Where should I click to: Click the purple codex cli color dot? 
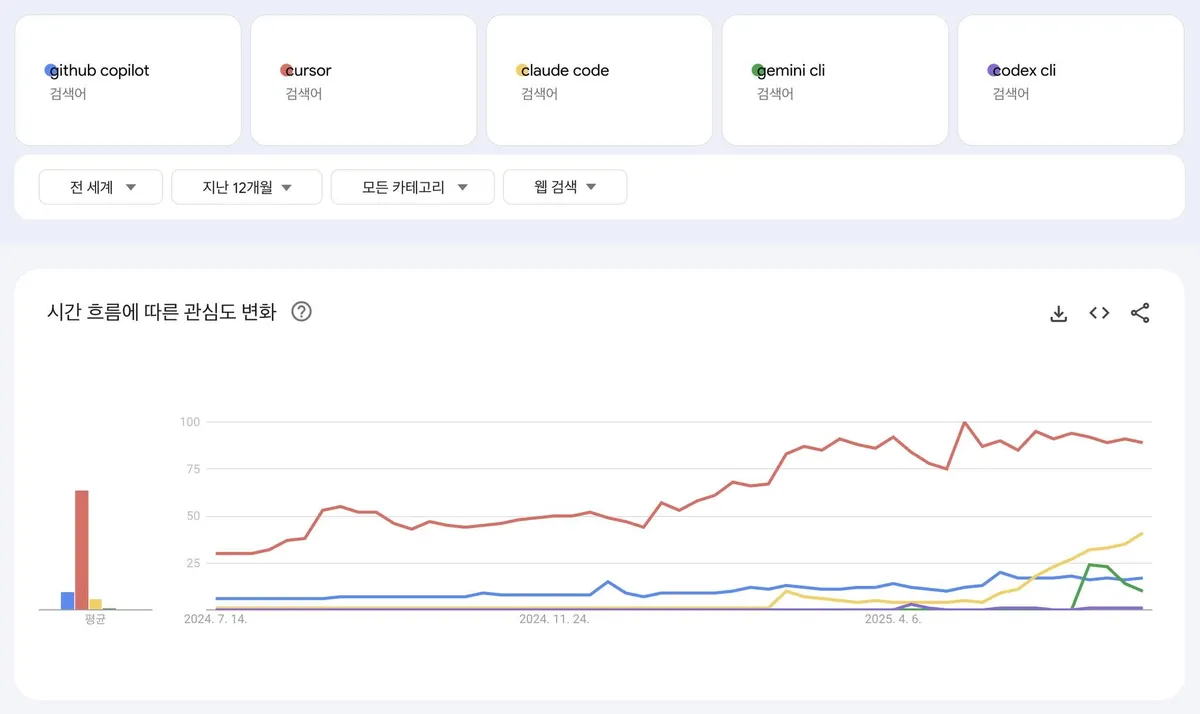(x=994, y=70)
